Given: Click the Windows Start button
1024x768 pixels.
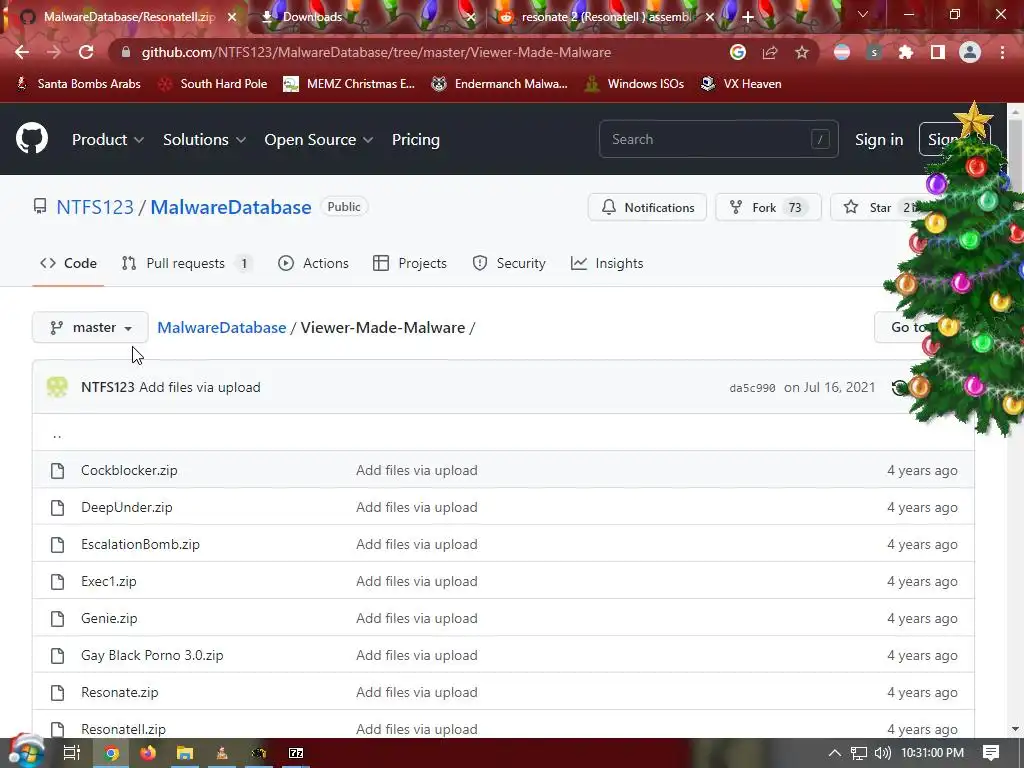Looking at the screenshot, I should (x=27, y=752).
